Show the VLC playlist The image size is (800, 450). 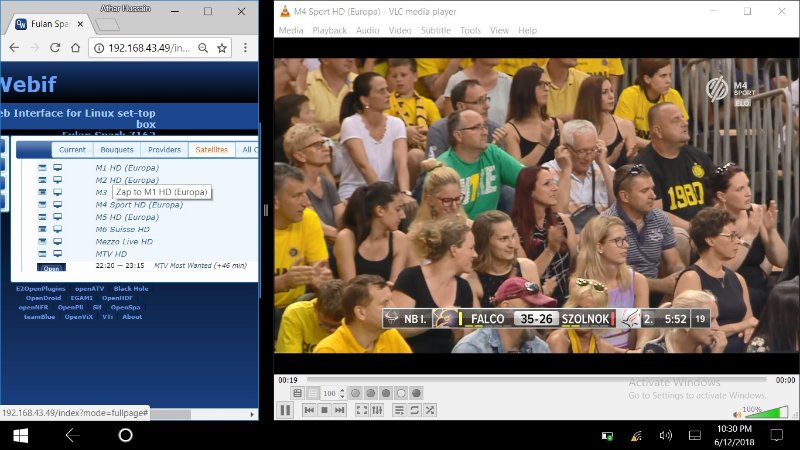tap(399, 410)
